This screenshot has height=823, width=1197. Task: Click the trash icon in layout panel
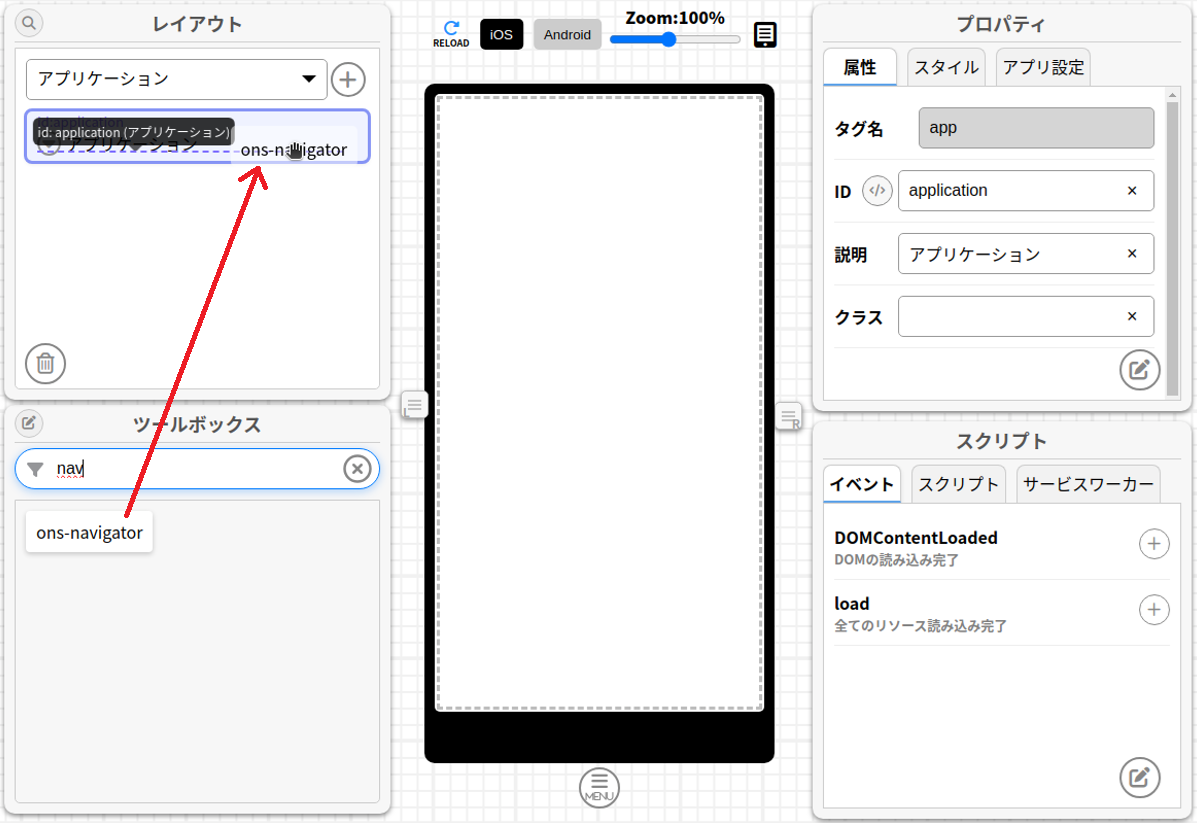[x=45, y=363]
